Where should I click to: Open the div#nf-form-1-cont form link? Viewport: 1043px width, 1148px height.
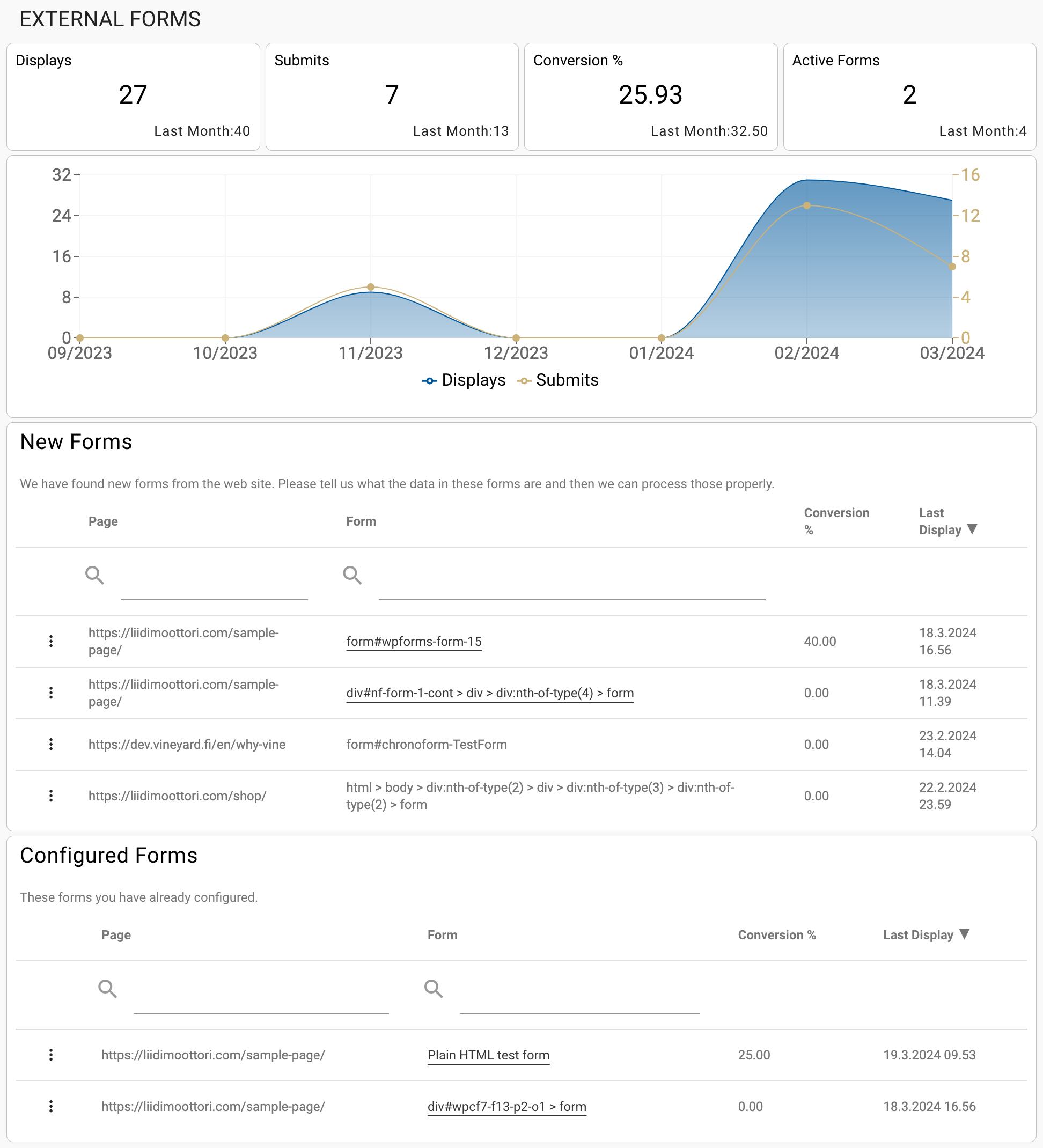(490, 693)
